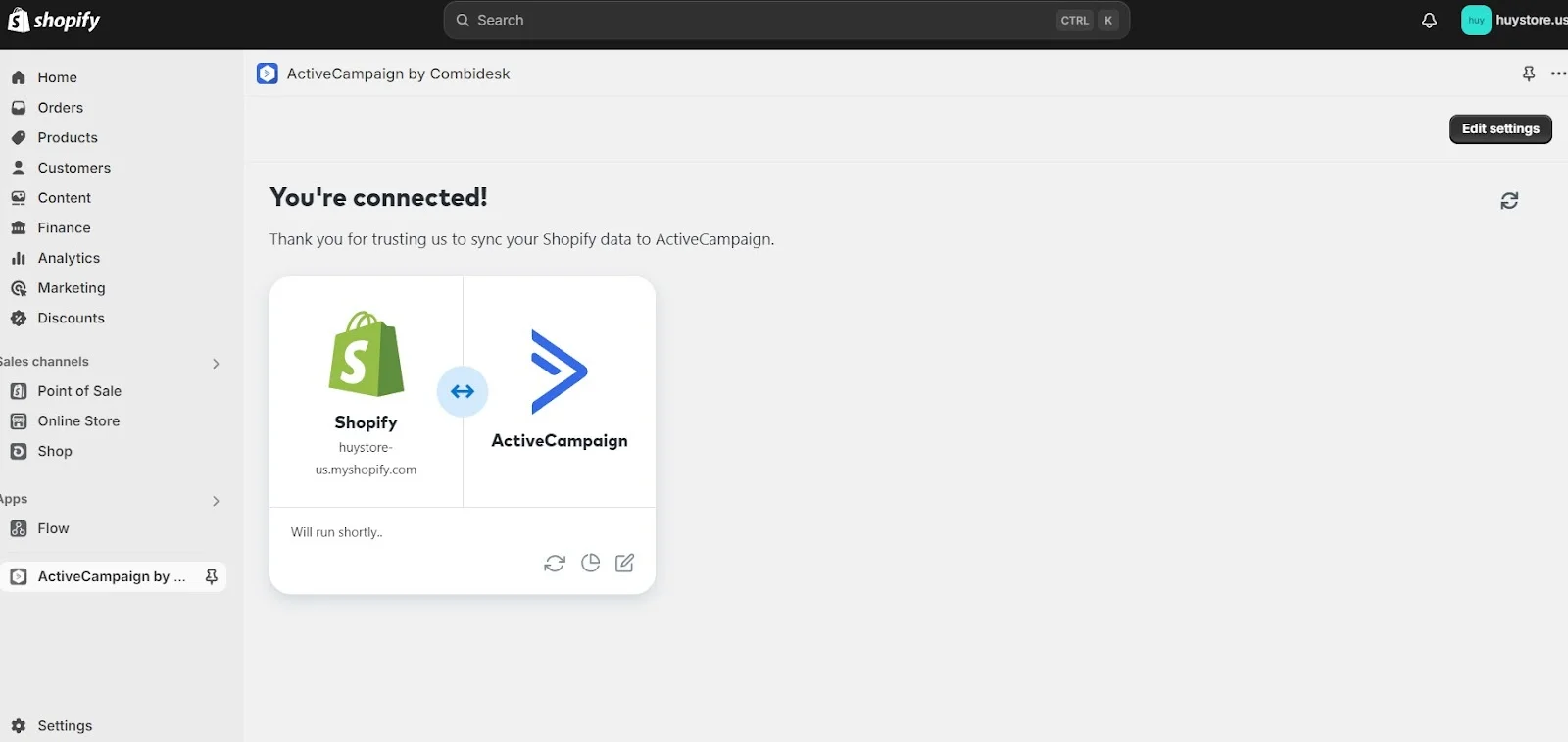The image size is (1568, 742).
Task: Open Products in sidebar
Action: coord(68,137)
